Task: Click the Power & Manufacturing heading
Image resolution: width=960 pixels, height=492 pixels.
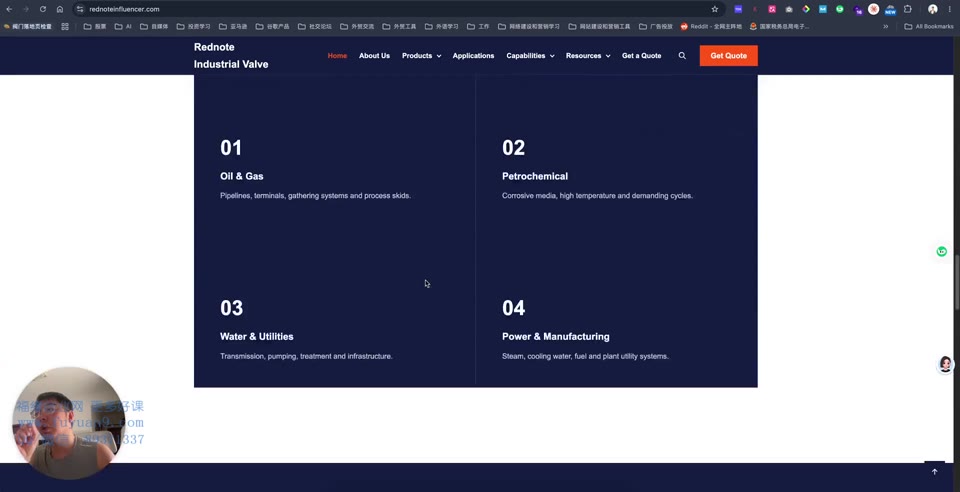Action: point(556,337)
